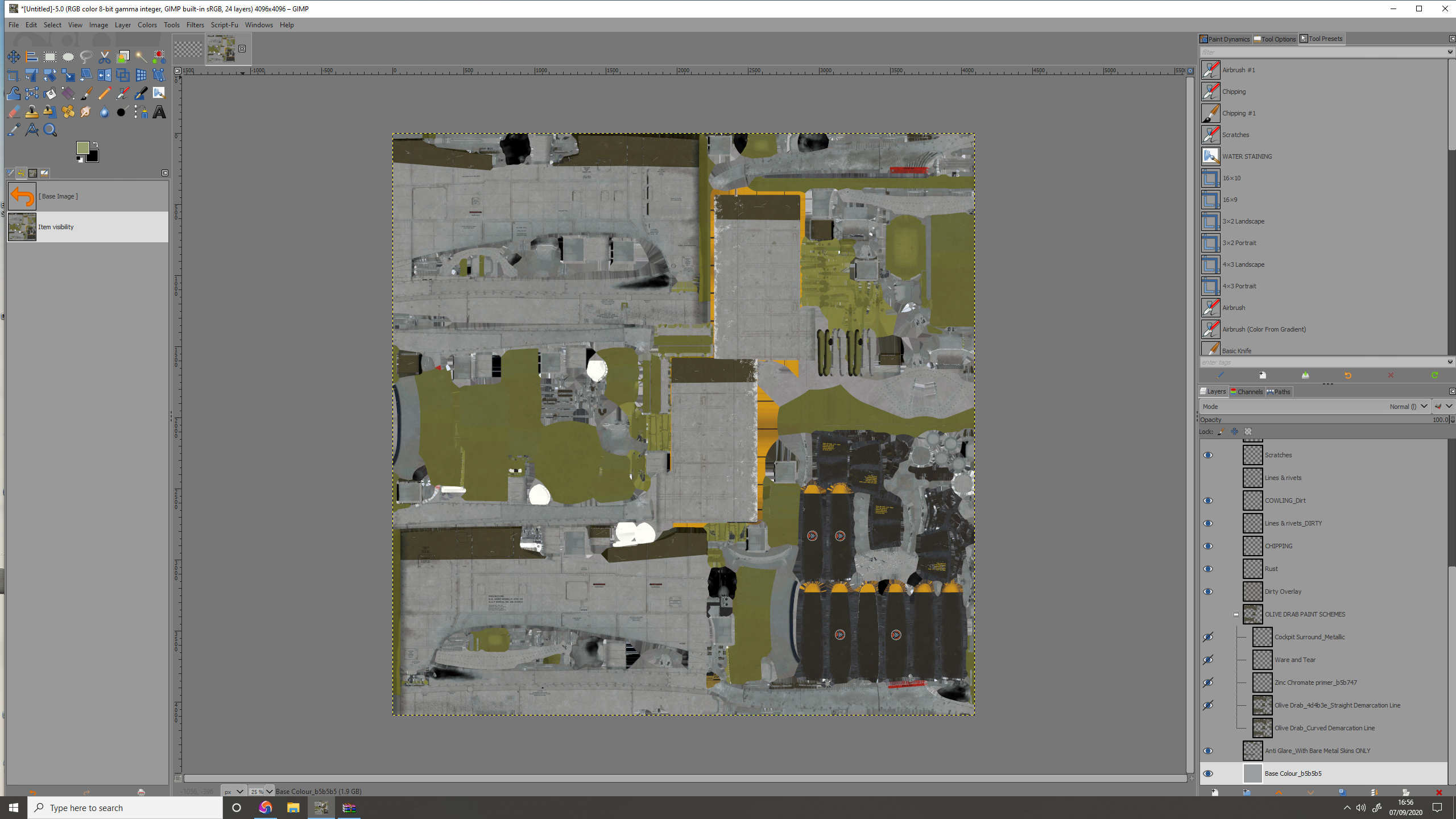
Task: Select the Bucket Fill tool
Action: [x=50, y=94]
